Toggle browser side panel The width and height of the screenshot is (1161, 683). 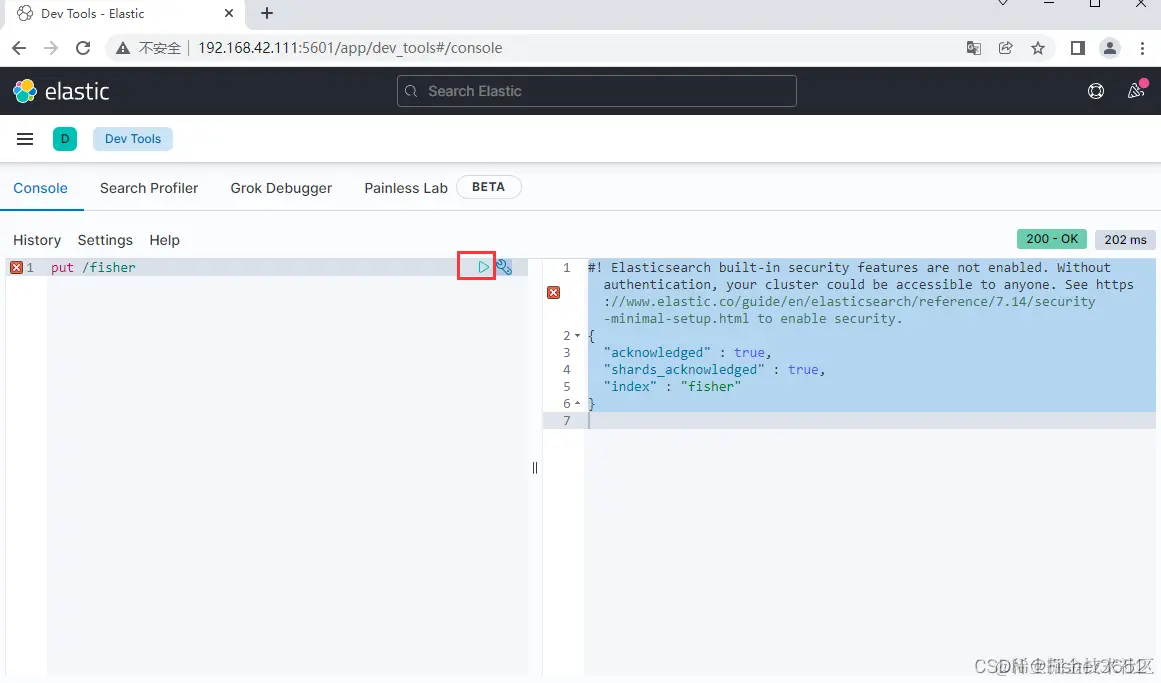[1077, 48]
